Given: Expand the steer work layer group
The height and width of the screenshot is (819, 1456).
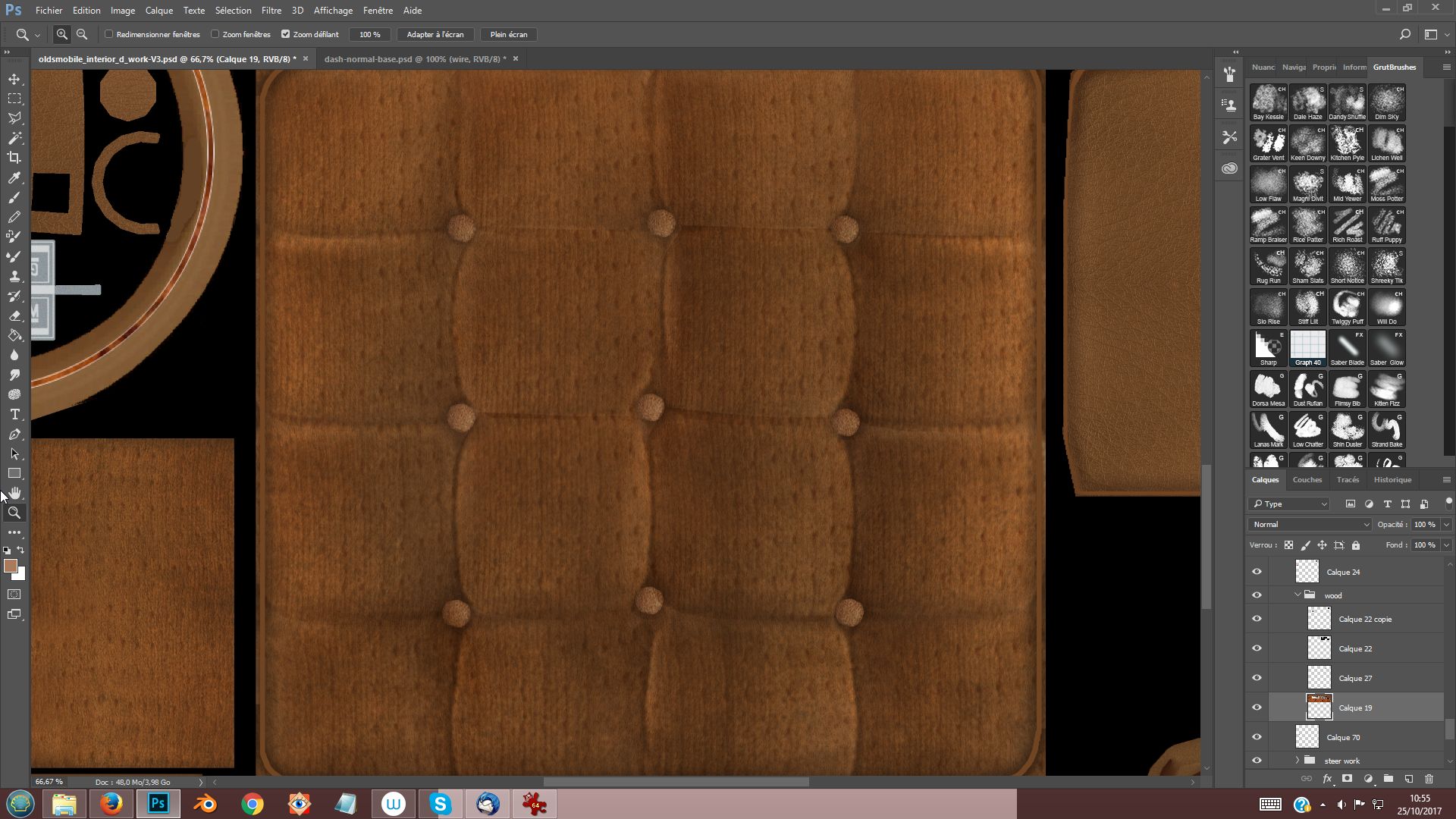Looking at the screenshot, I should tap(1298, 761).
